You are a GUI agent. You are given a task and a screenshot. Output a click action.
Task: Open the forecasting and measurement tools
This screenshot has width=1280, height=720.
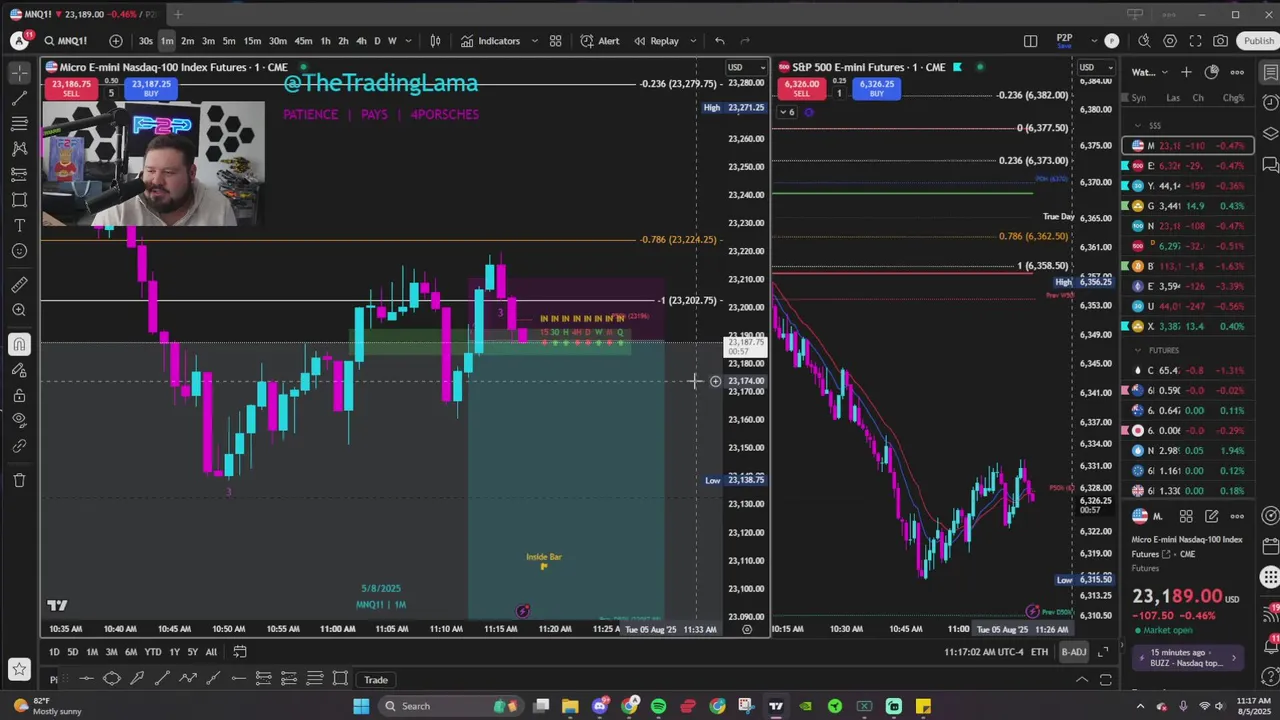click(19, 174)
